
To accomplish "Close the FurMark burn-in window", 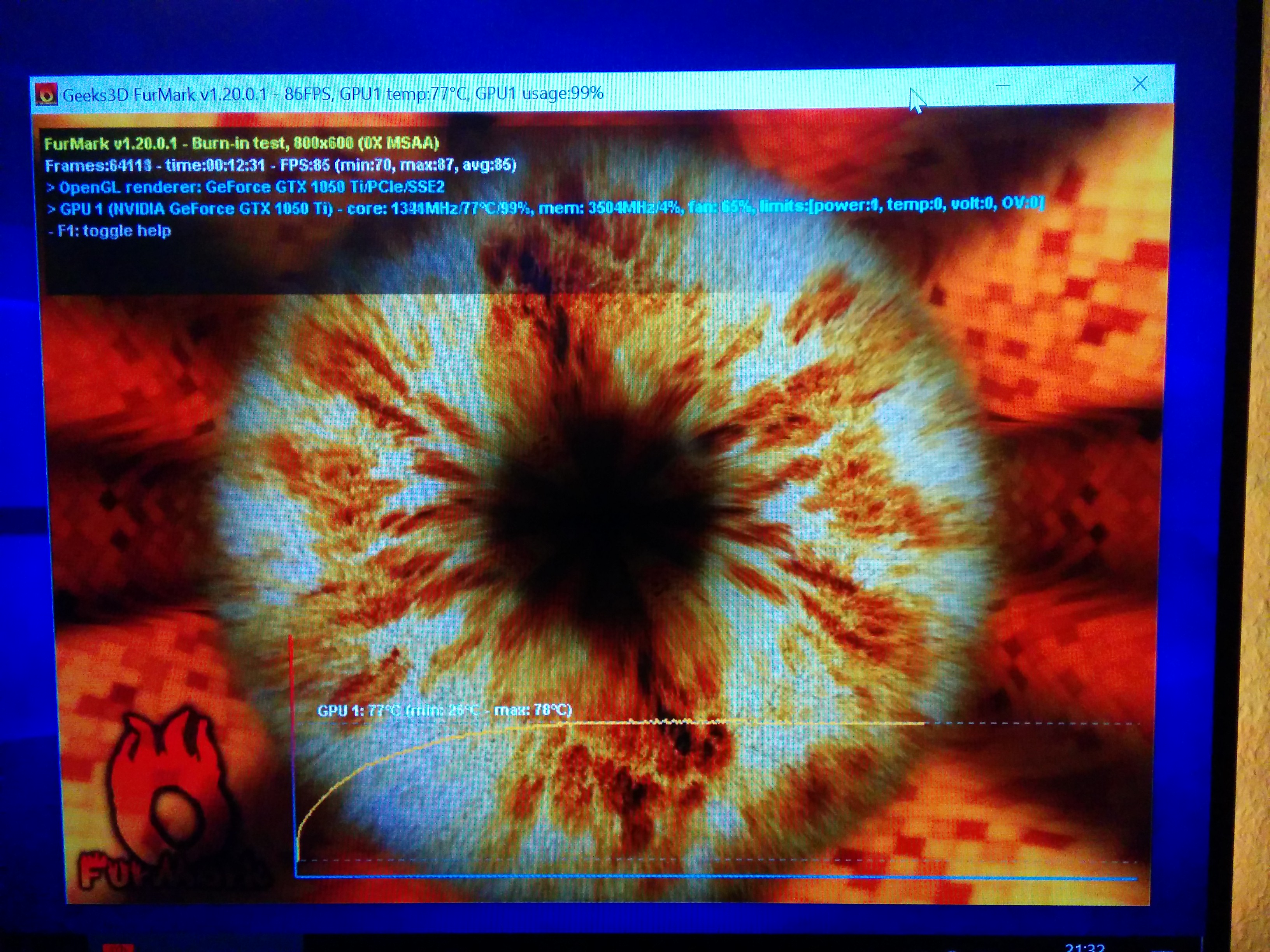I will pyautogui.click(x=1140, y=84).
